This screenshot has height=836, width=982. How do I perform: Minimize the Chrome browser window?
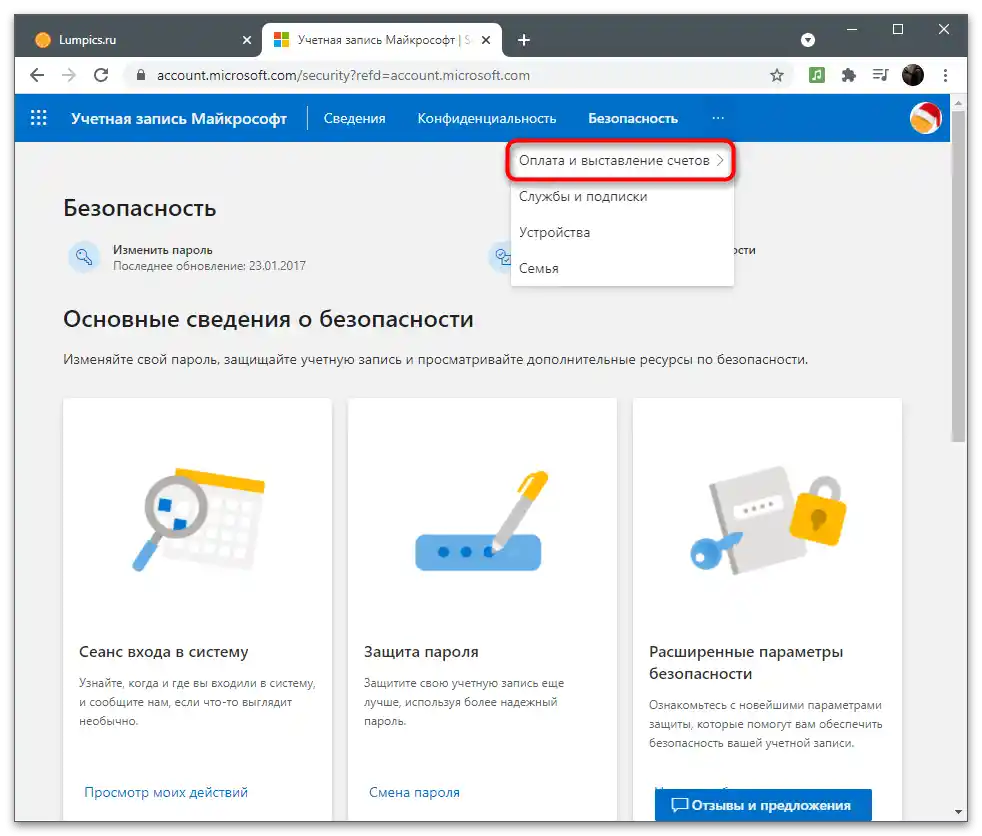[852, 29]
